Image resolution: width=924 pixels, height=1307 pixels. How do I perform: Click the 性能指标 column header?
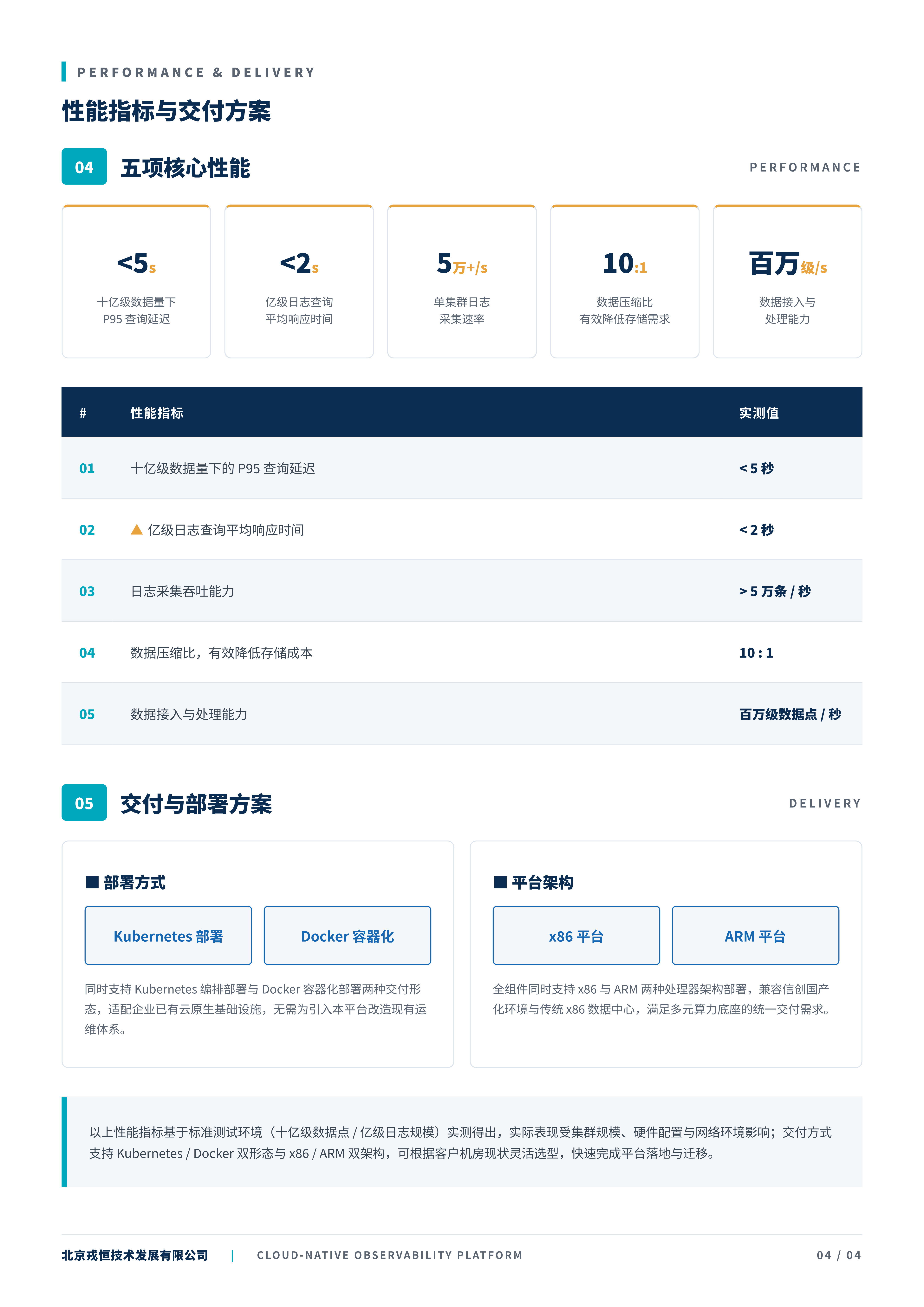[157, 413]
